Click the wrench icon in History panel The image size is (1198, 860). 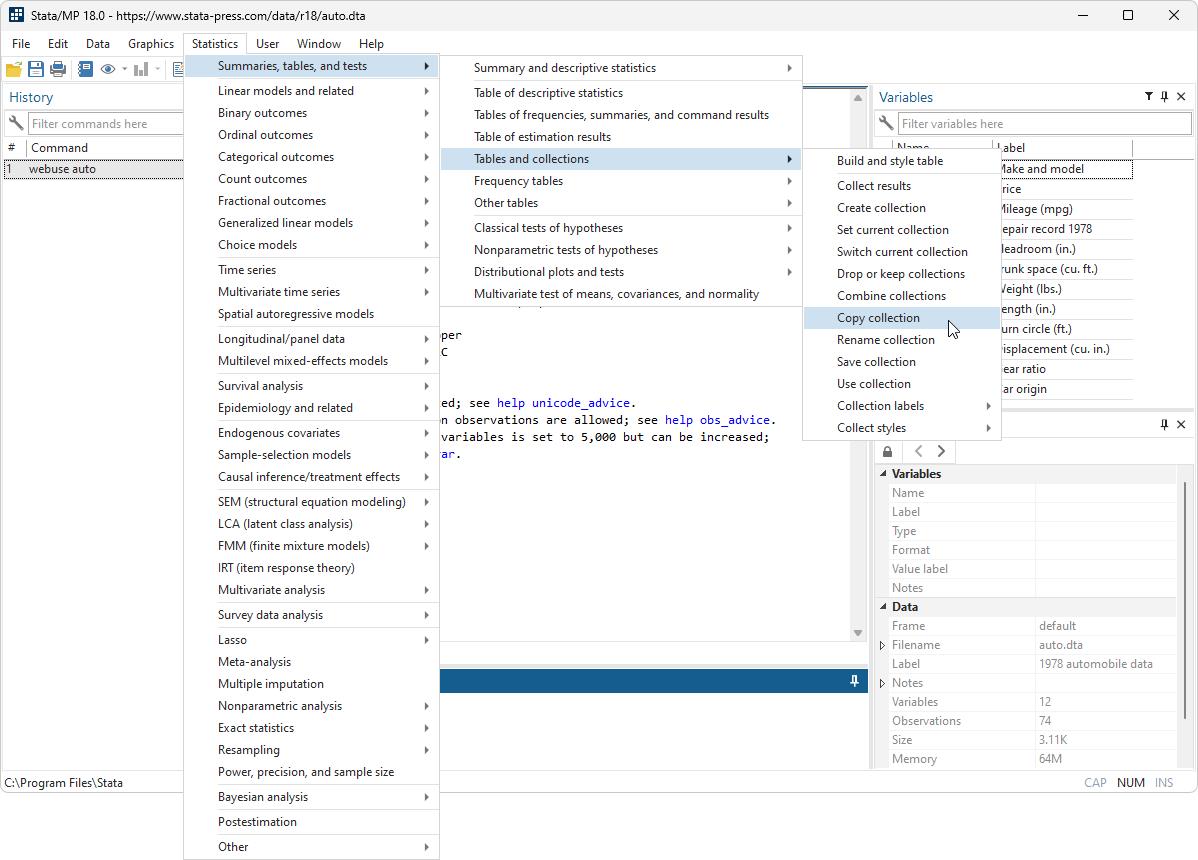pyautogui.click(x=15, y=123)
